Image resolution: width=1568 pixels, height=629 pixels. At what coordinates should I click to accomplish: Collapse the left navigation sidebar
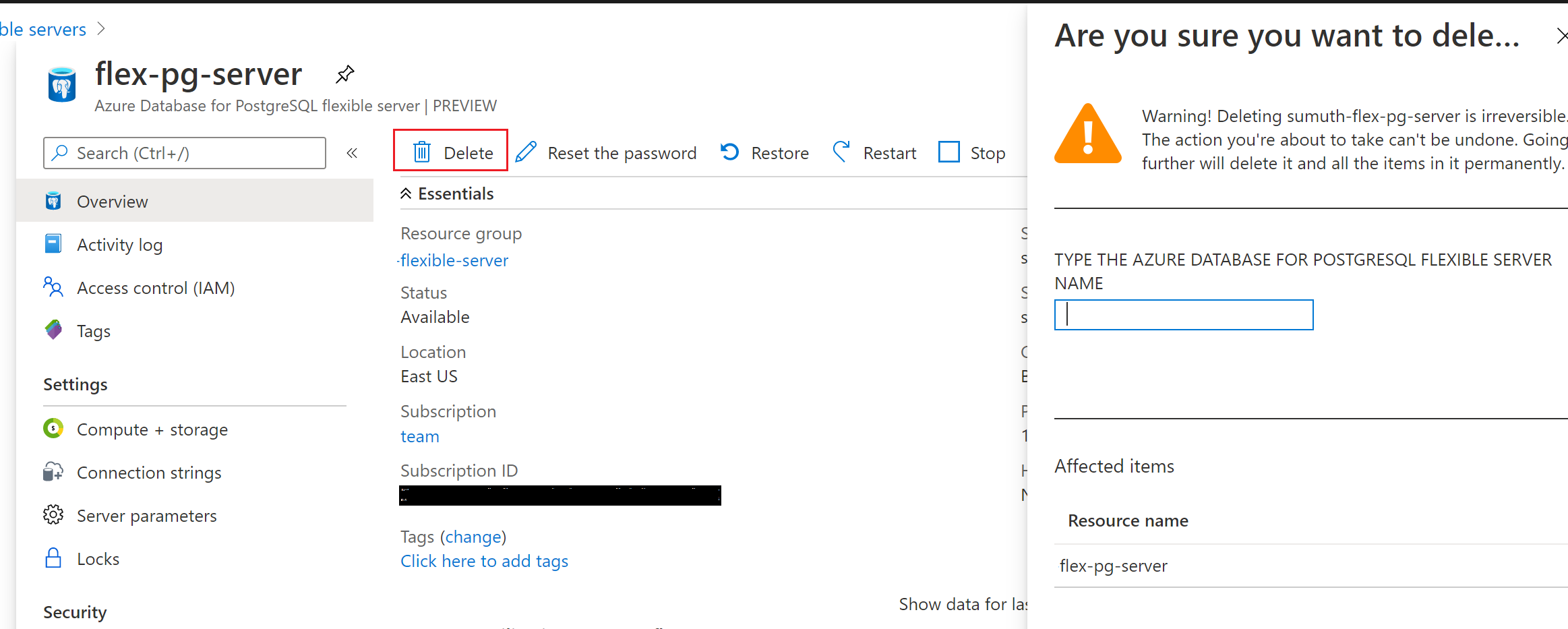tap(352, 152)
